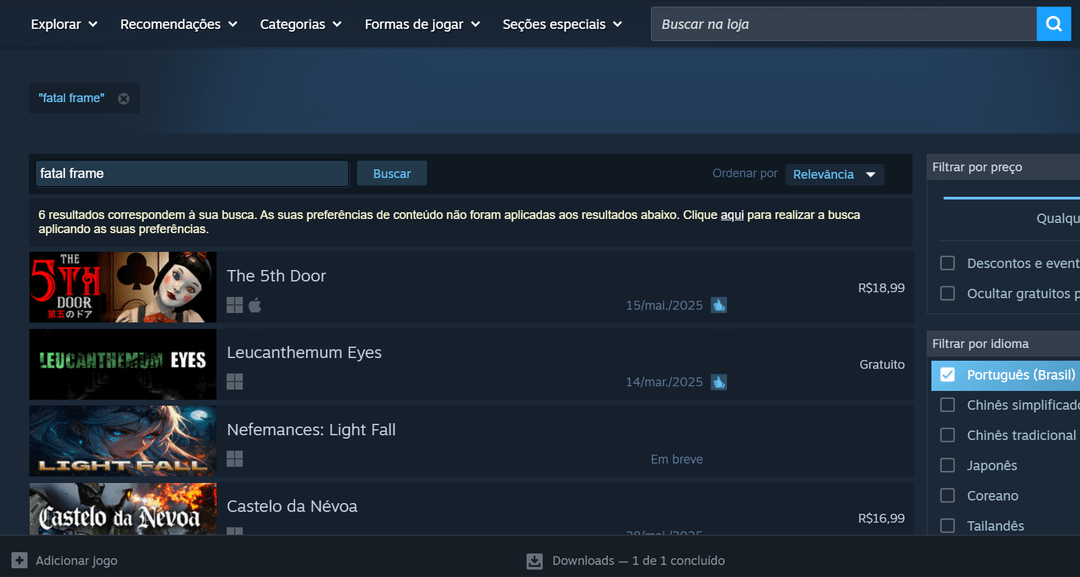Click the plus icon beside Adicionar jogo
The width and height of the screenshot is (1080, 577).
[x=19, y=560]
